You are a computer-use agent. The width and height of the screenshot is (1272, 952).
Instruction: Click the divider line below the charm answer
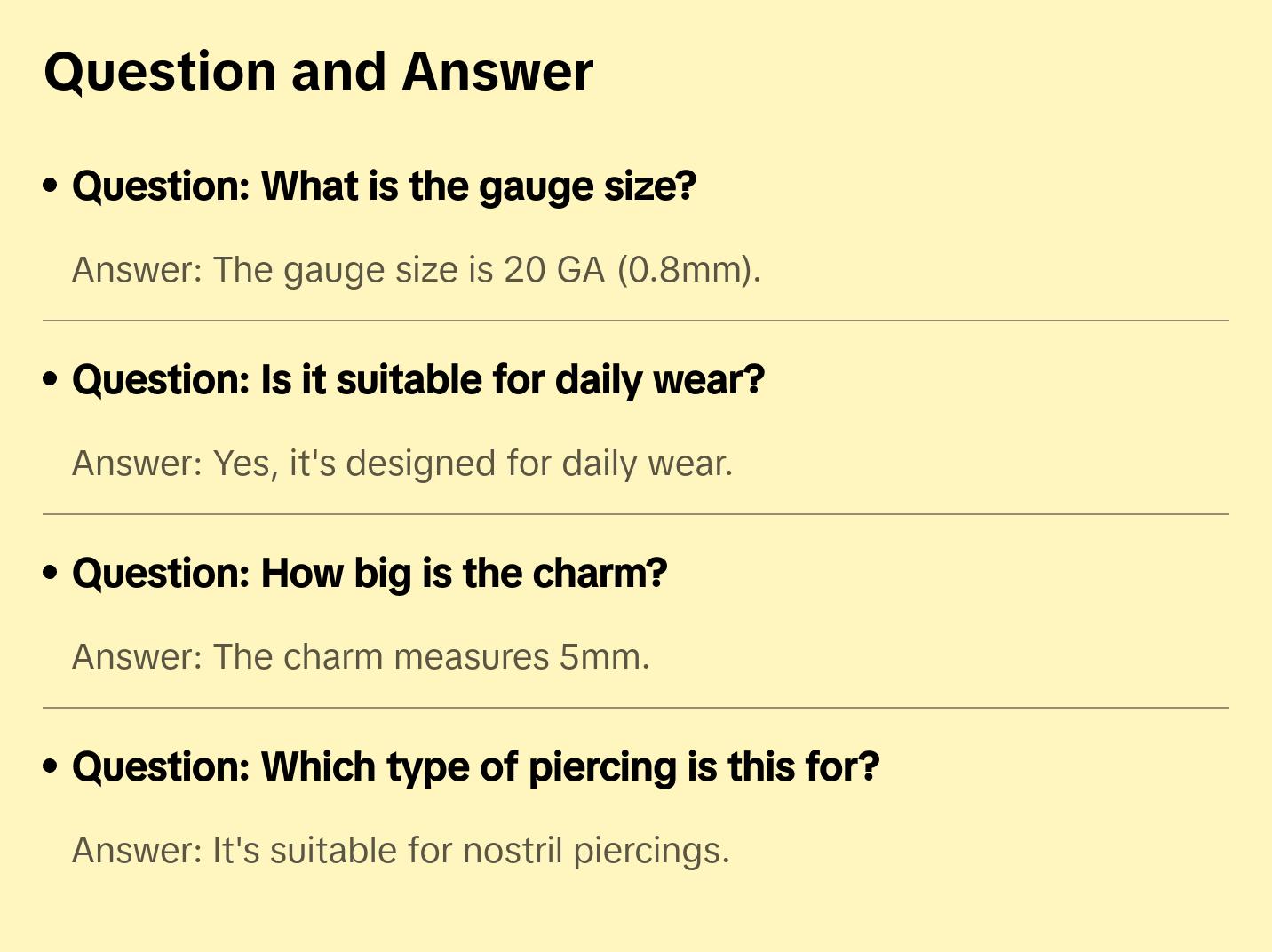[x=635, y=708]
